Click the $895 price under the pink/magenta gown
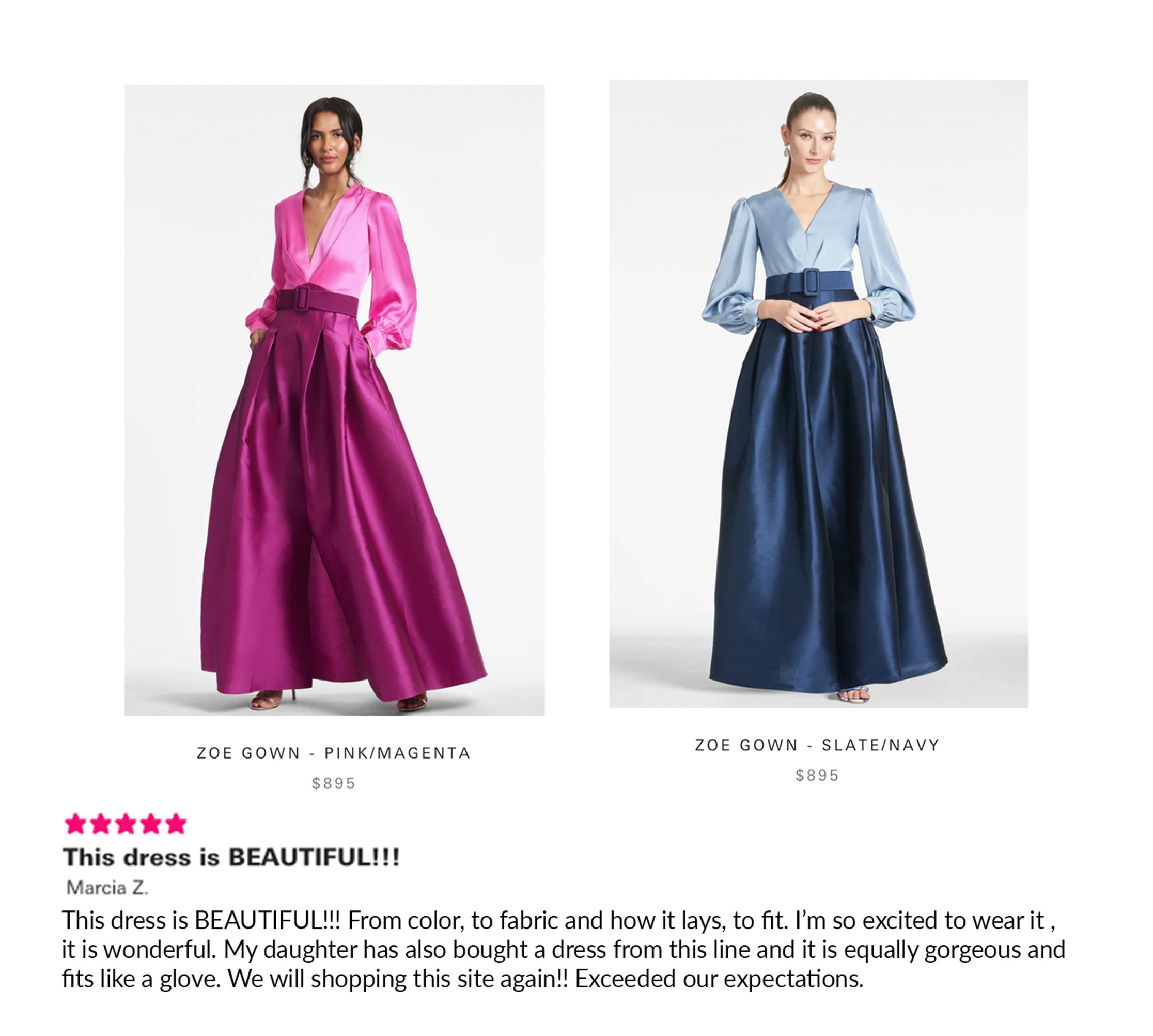Screen dimensions: 1153x1036 (x=334, y=784)
